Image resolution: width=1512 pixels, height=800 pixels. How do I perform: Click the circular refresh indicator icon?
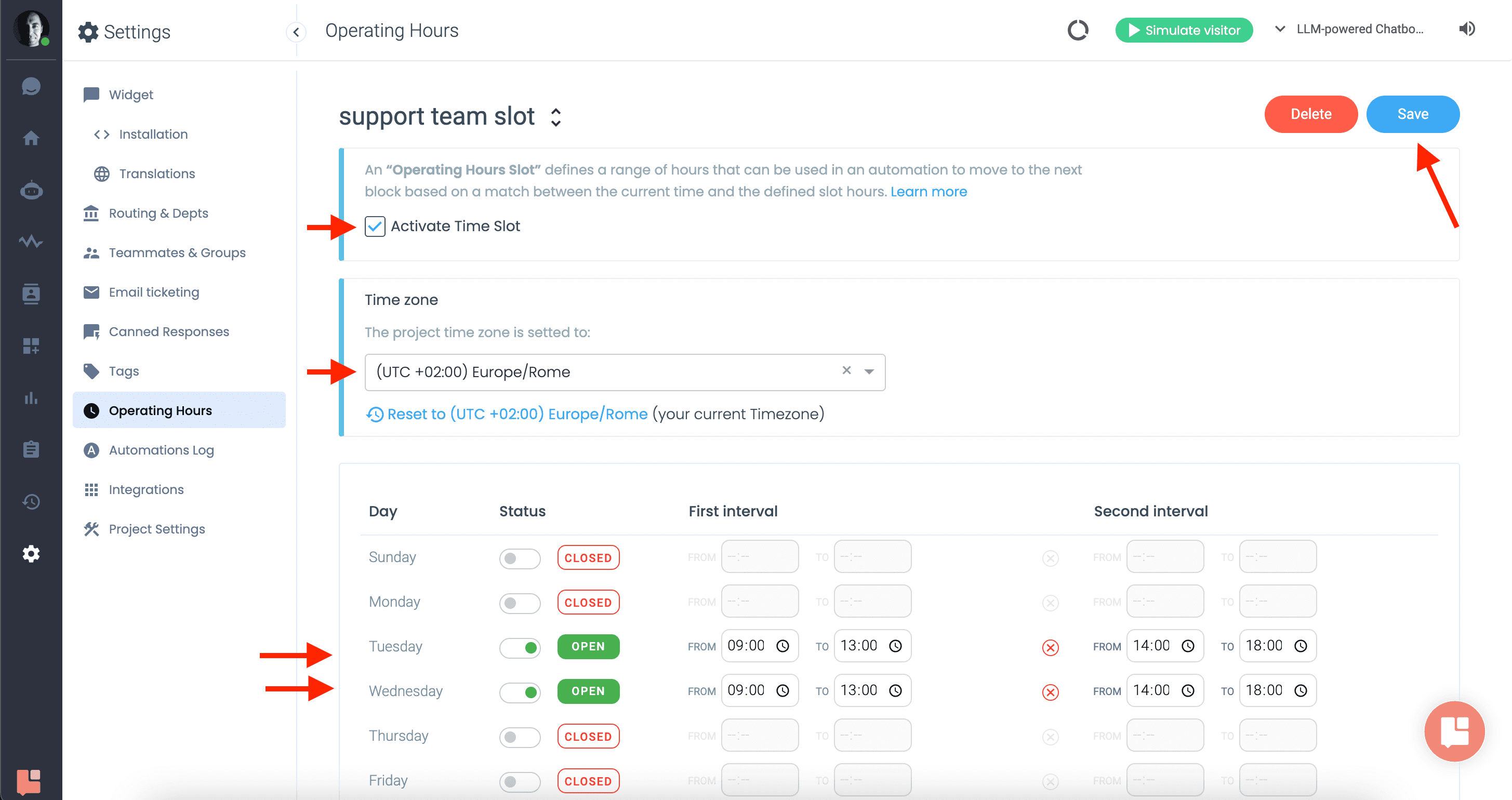pos(1078,30)
